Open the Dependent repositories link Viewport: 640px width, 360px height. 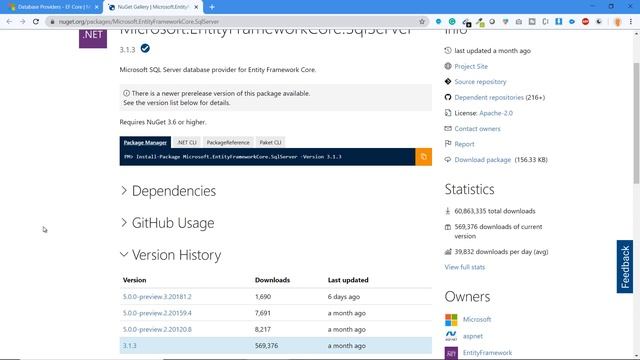[x=489, y=97]
